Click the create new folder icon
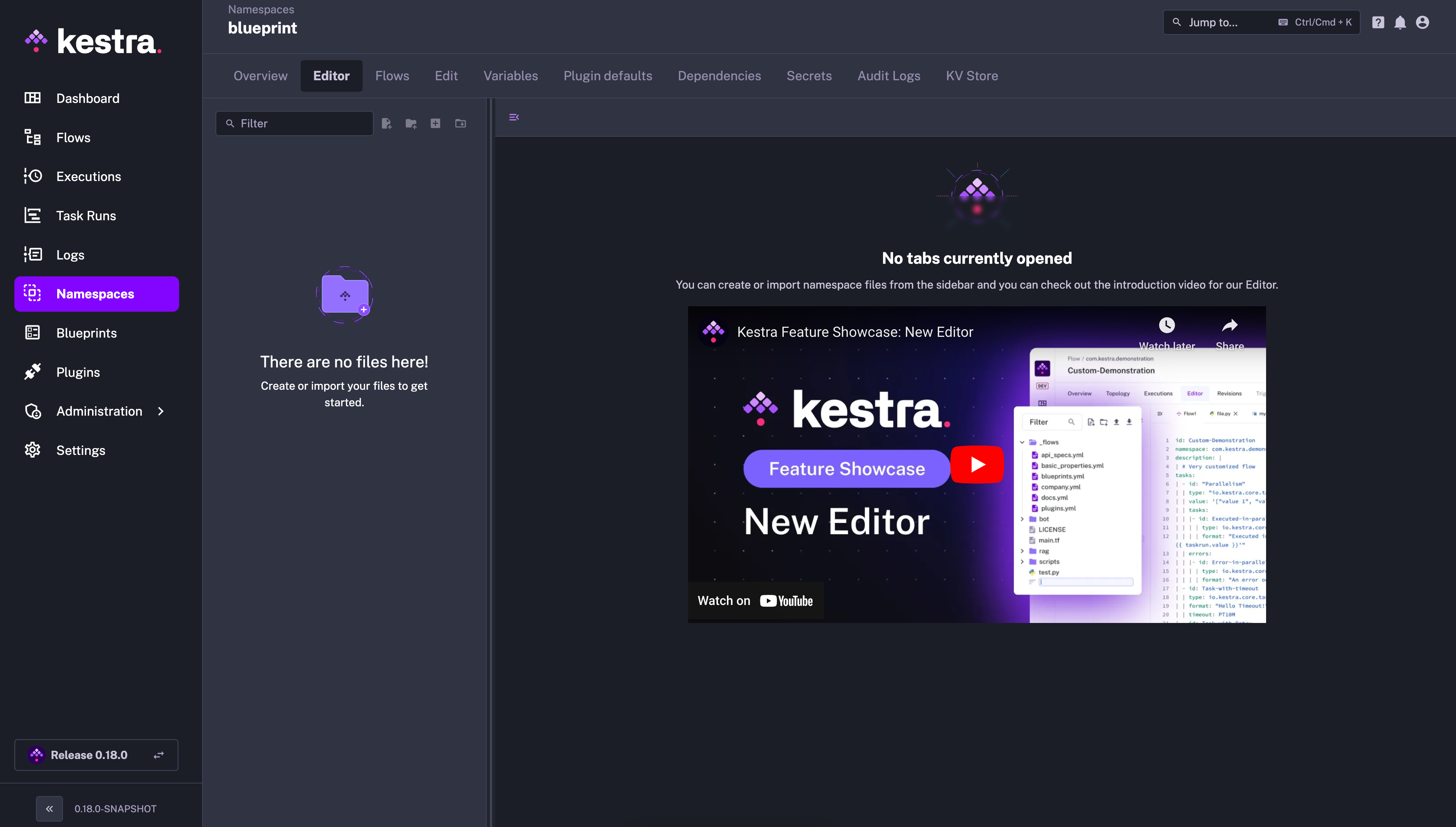Screen dimensions: 1456x827 point(411,123)
